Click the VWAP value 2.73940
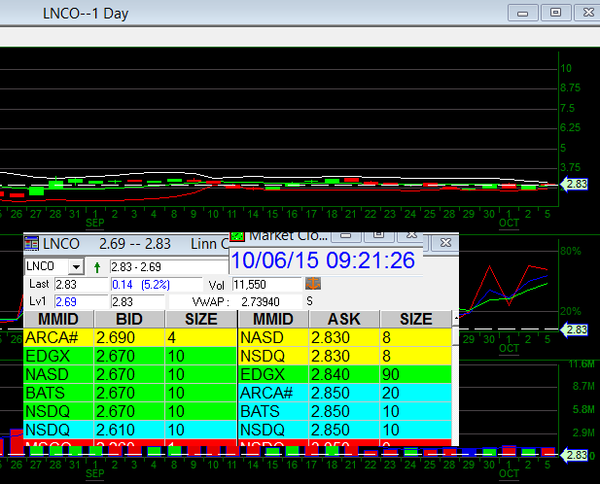Image resolution: width=600 pixels, height=484 pixels. pyautogui.click(x=264, y=301)
